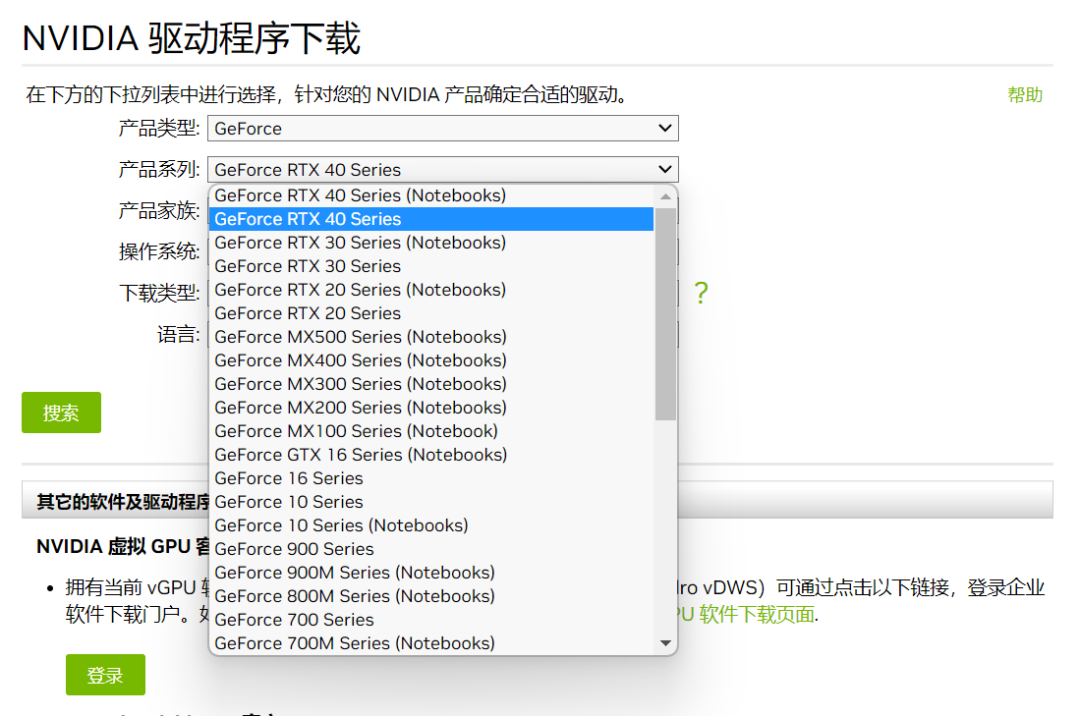Screen dimensions: 1080x716
Task: Open the 帮助 help link
Action: click(x=1025, y=95)
